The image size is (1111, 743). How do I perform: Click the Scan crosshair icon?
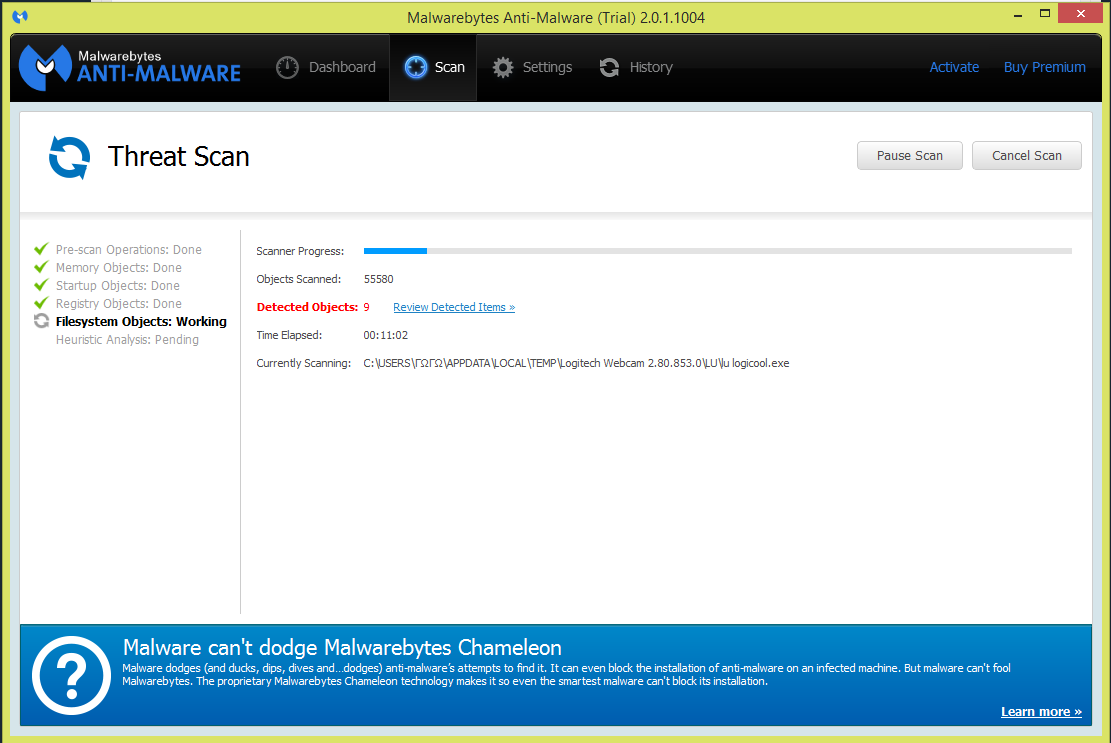(x=416, y=67)
